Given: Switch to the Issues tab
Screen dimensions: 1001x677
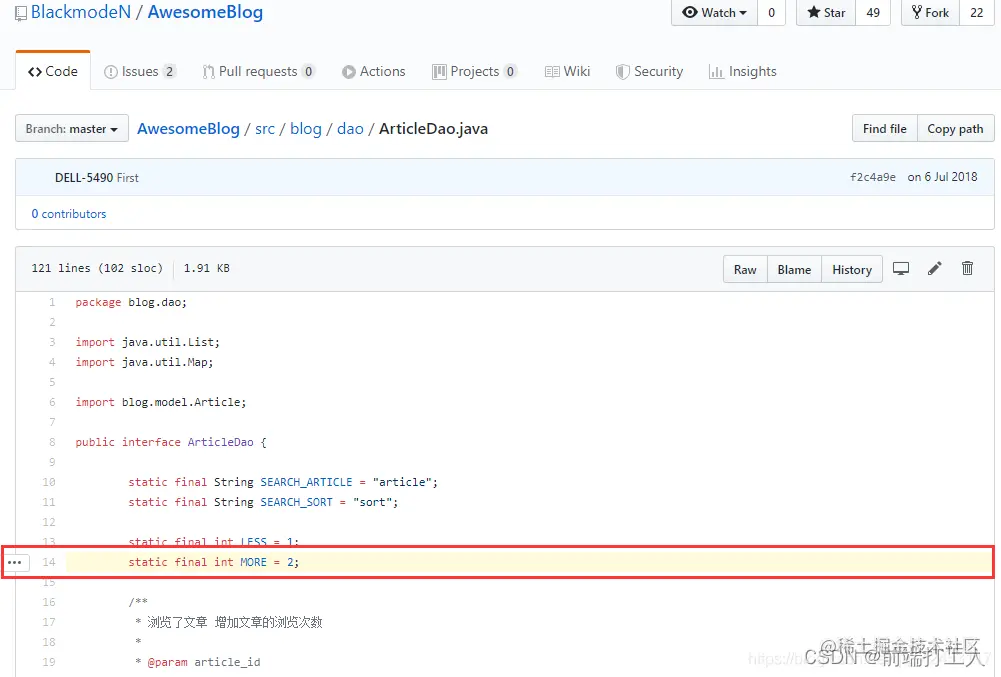Looking at the screenshot, I should pyautogui.click(x=139, y=72).
